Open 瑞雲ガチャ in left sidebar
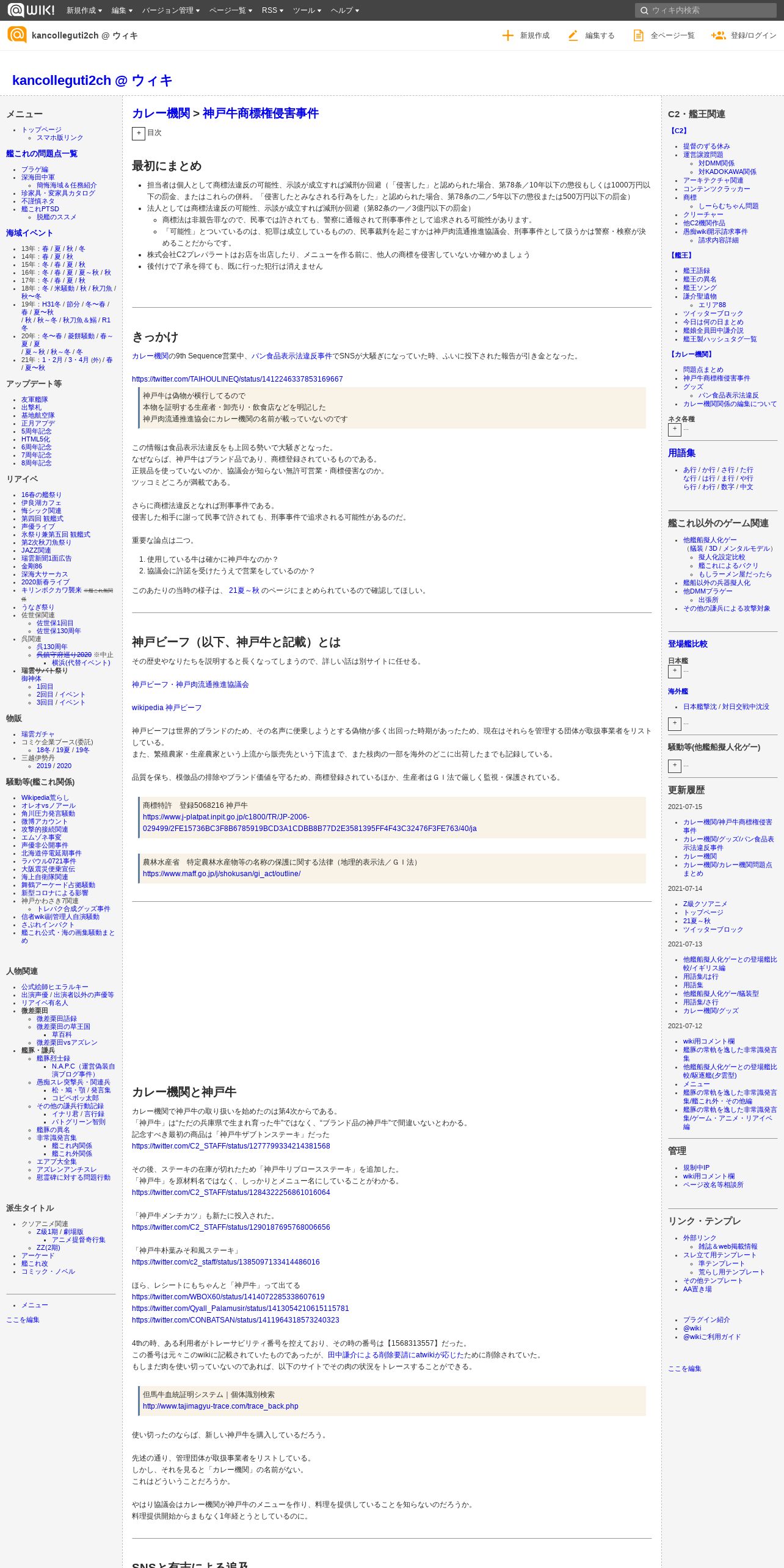Screen dimensions: 784x1568 [x=38, y=734]
